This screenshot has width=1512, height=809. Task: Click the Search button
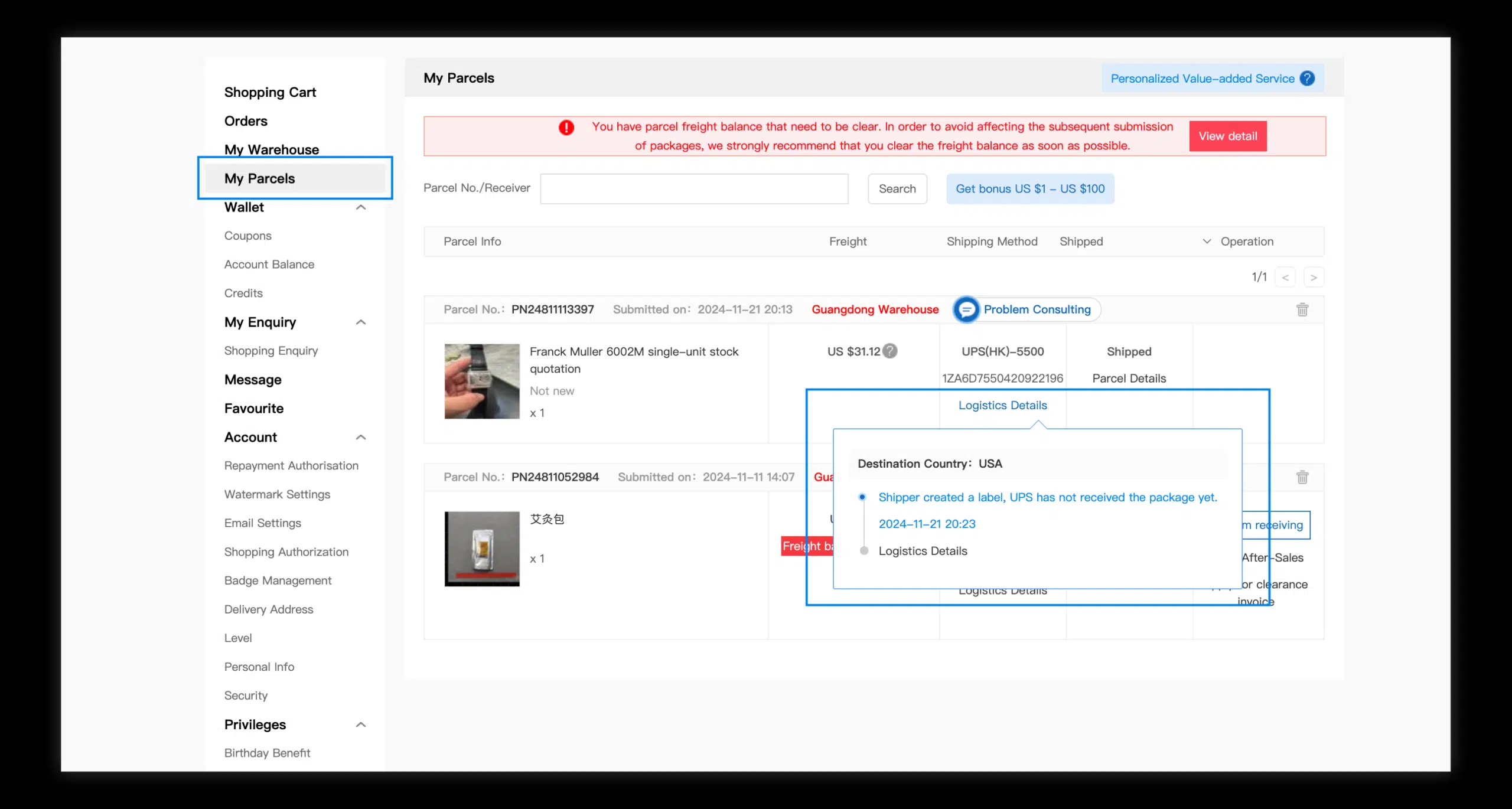point(897,189)
